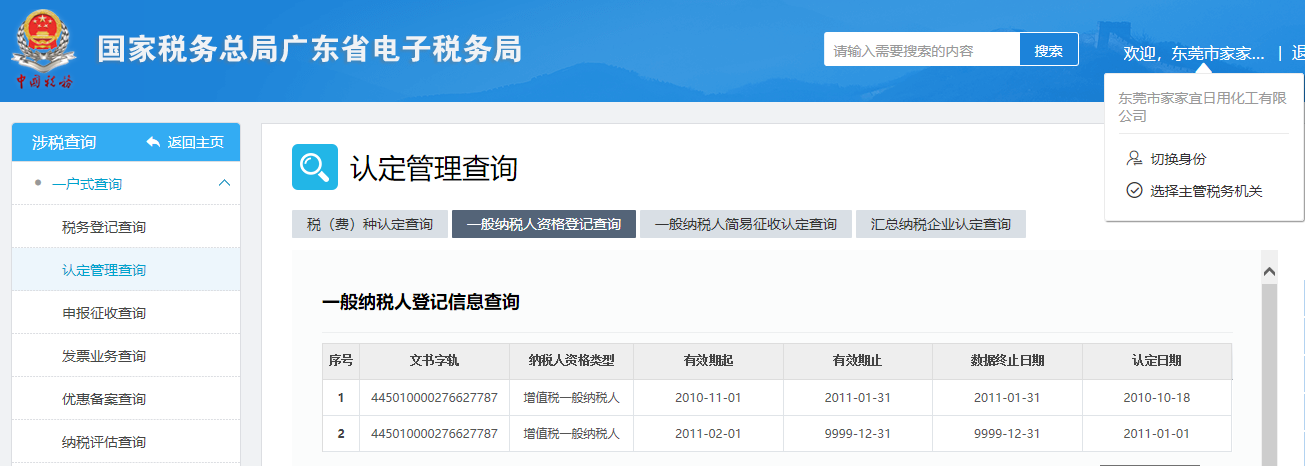This screenshot has width=1305, height=466.
Task: Click the 切换身份 user switch icon
Action: point(1134,158)
